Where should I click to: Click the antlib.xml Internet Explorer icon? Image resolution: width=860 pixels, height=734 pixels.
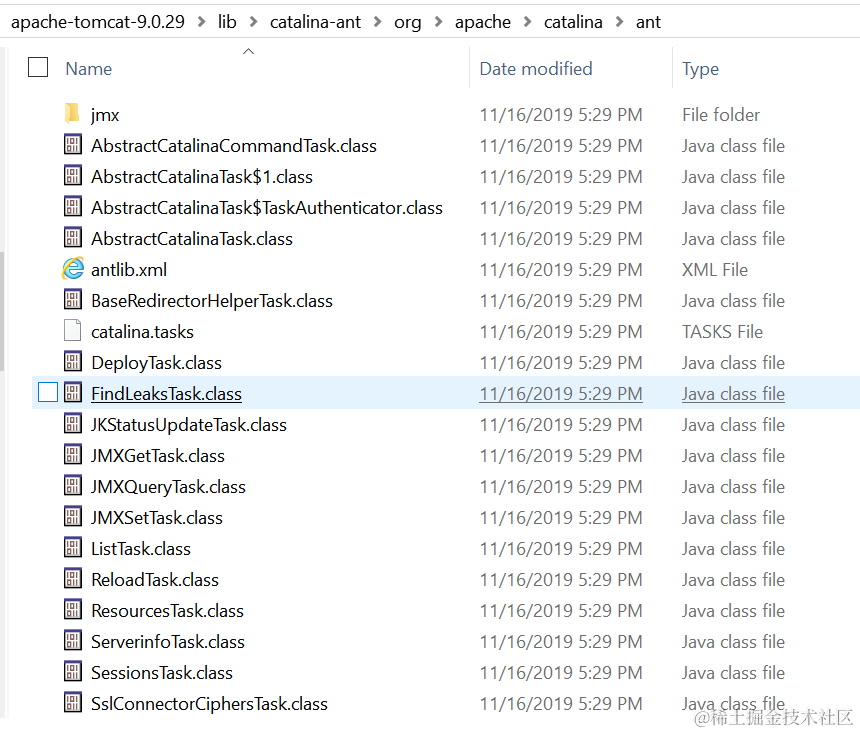(72, 269)
